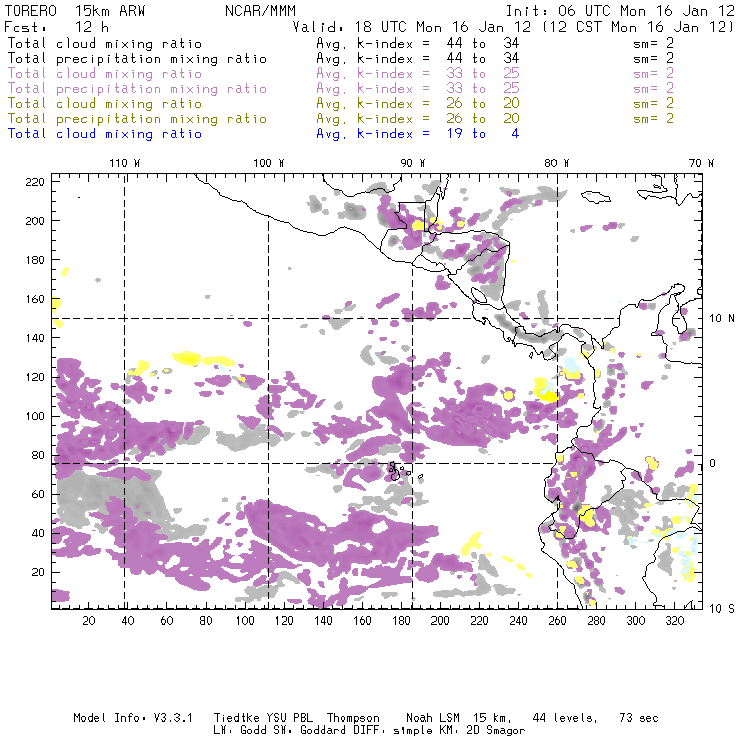Click "320" on the bottom horizontal axis
The height and width of the screenshot is (740, 740).
pos(675,621)
